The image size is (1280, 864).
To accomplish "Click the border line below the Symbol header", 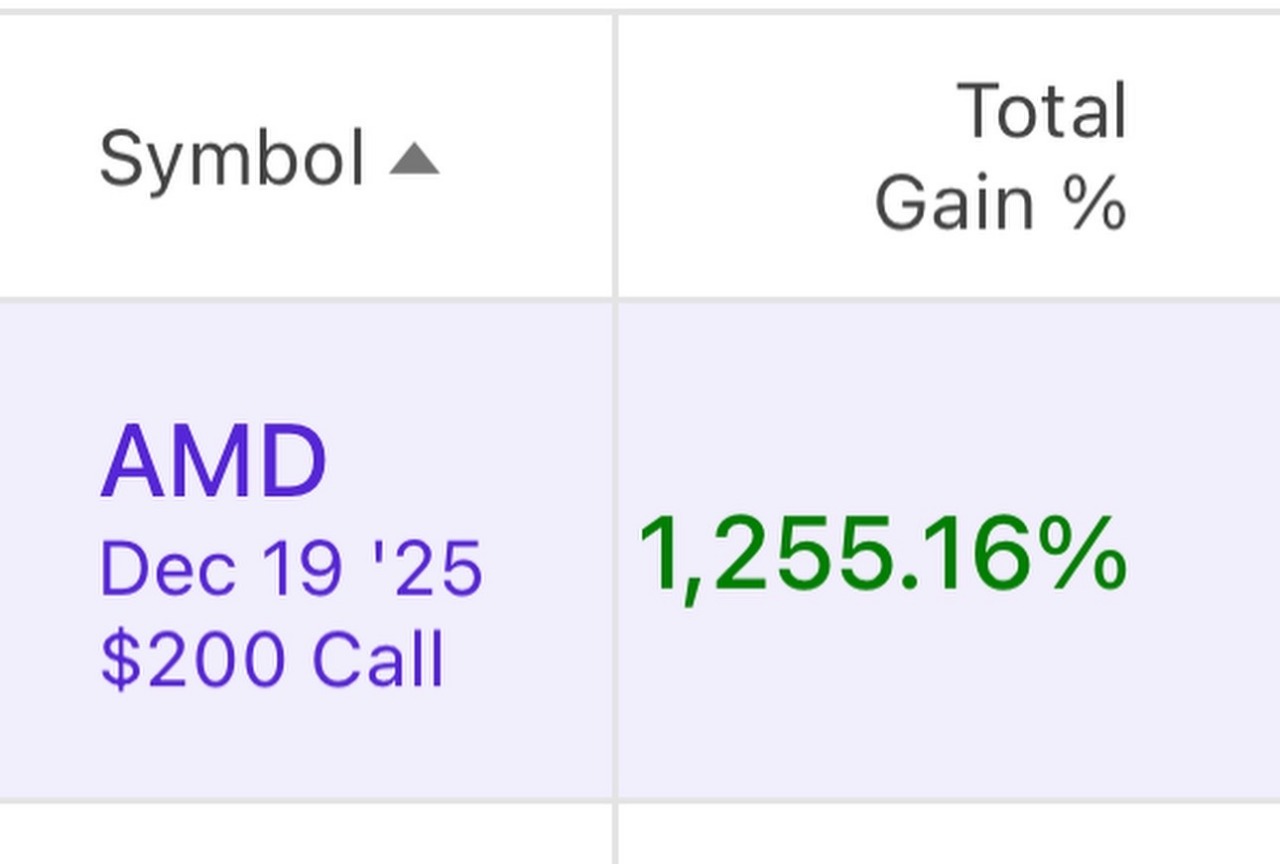I will (300, 298).
